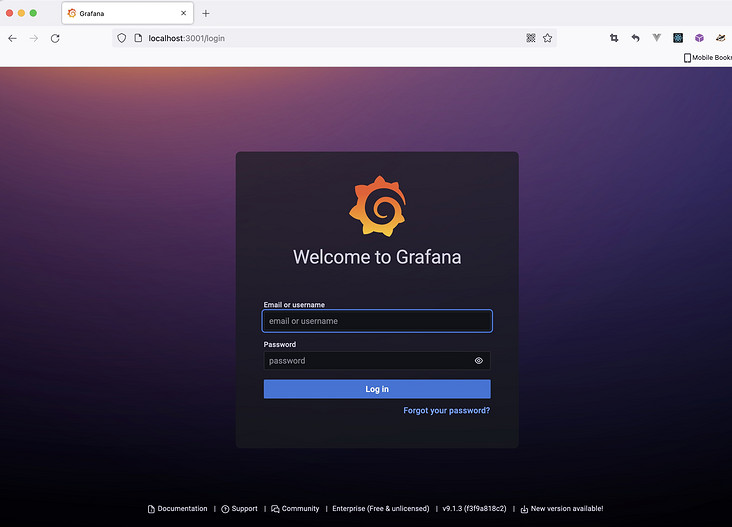
Task: Click the v9.1.3 version text in footer
Action: point(474,509)
